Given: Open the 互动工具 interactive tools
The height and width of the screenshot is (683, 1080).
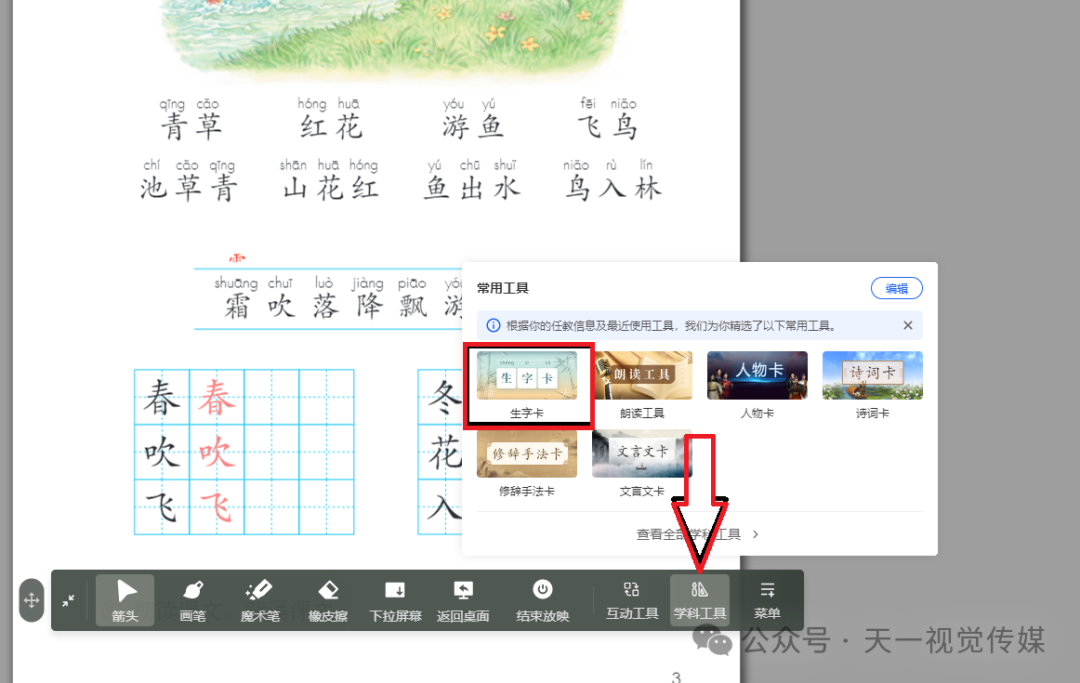Looking at the screenshot, I should click(631, 600).
